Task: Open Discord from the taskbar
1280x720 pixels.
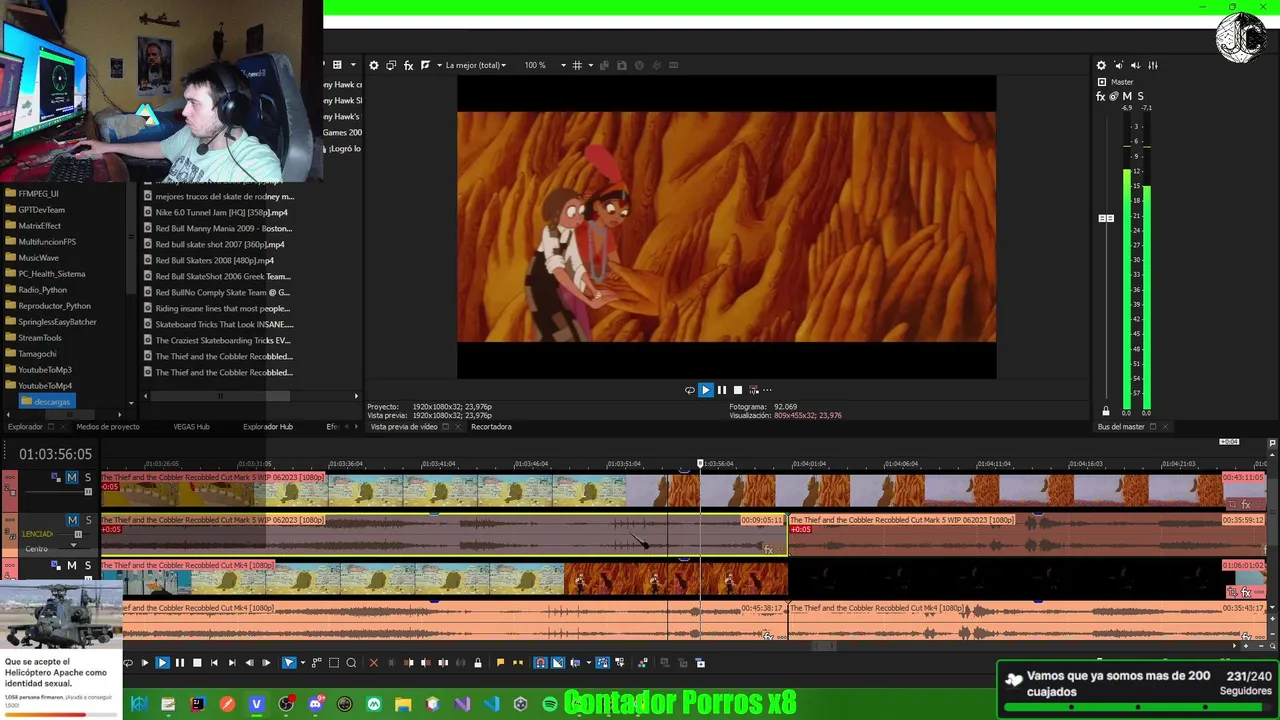Action: pyautogui.click(x=315, y=704)
